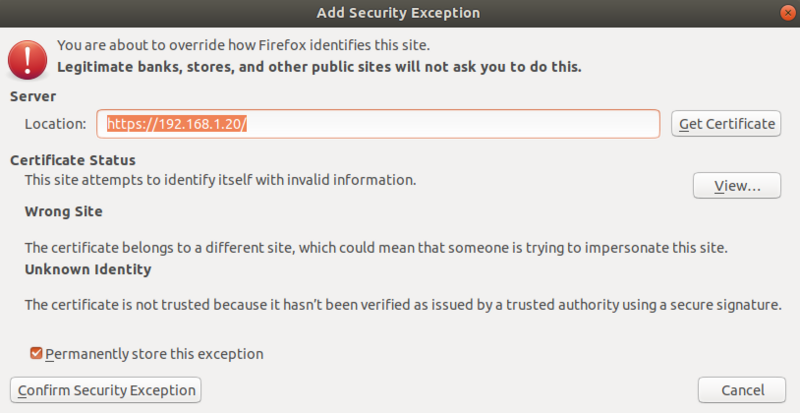Click the Server section heading

(x=33, y=96)
